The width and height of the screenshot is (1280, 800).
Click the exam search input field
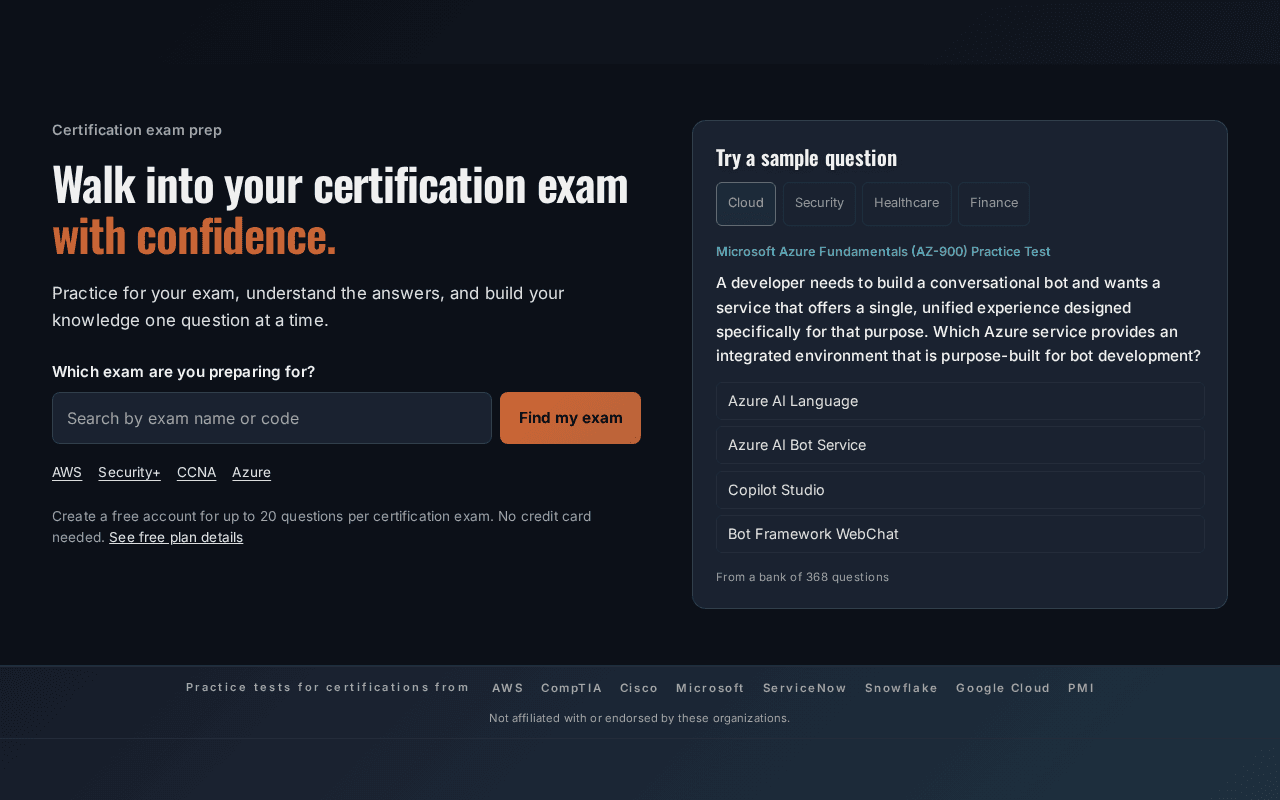pyautogui.click(x=272, y=418)
